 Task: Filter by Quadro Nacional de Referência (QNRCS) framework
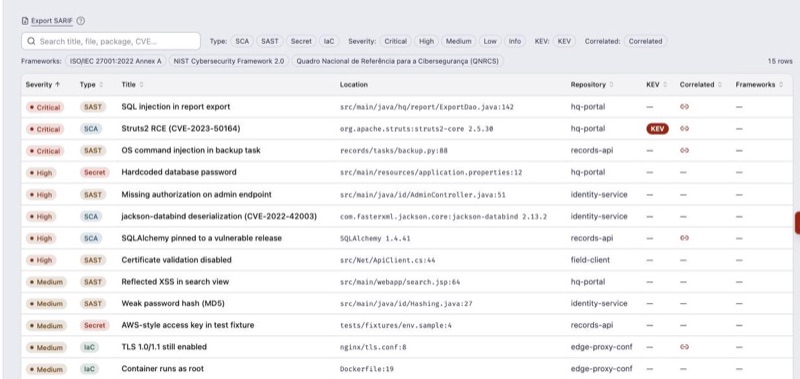[x=397, y=61]
